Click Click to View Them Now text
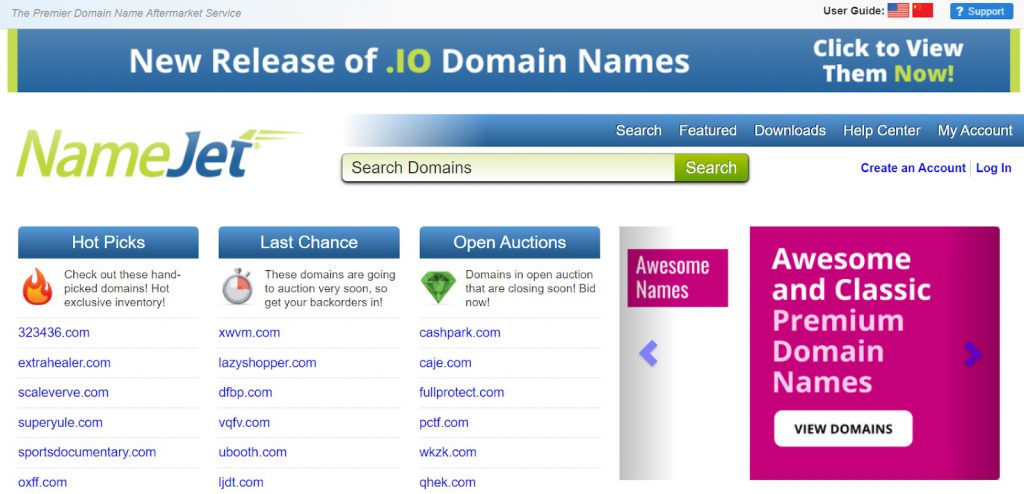Image resolution: width=1024 pixels, height=494 pixels. (x=888, y=61)
